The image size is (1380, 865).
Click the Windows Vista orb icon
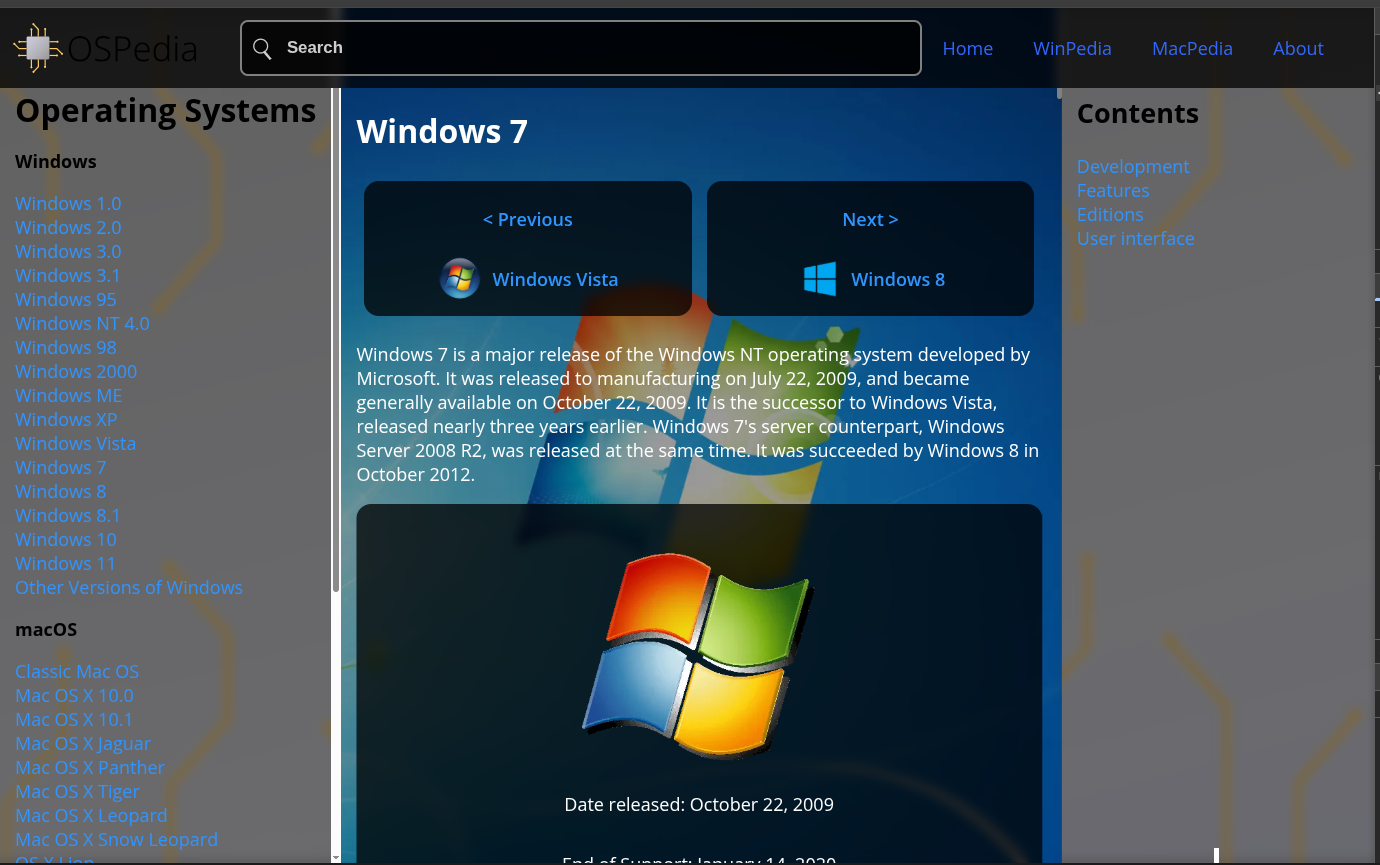[x=460, y=279]
